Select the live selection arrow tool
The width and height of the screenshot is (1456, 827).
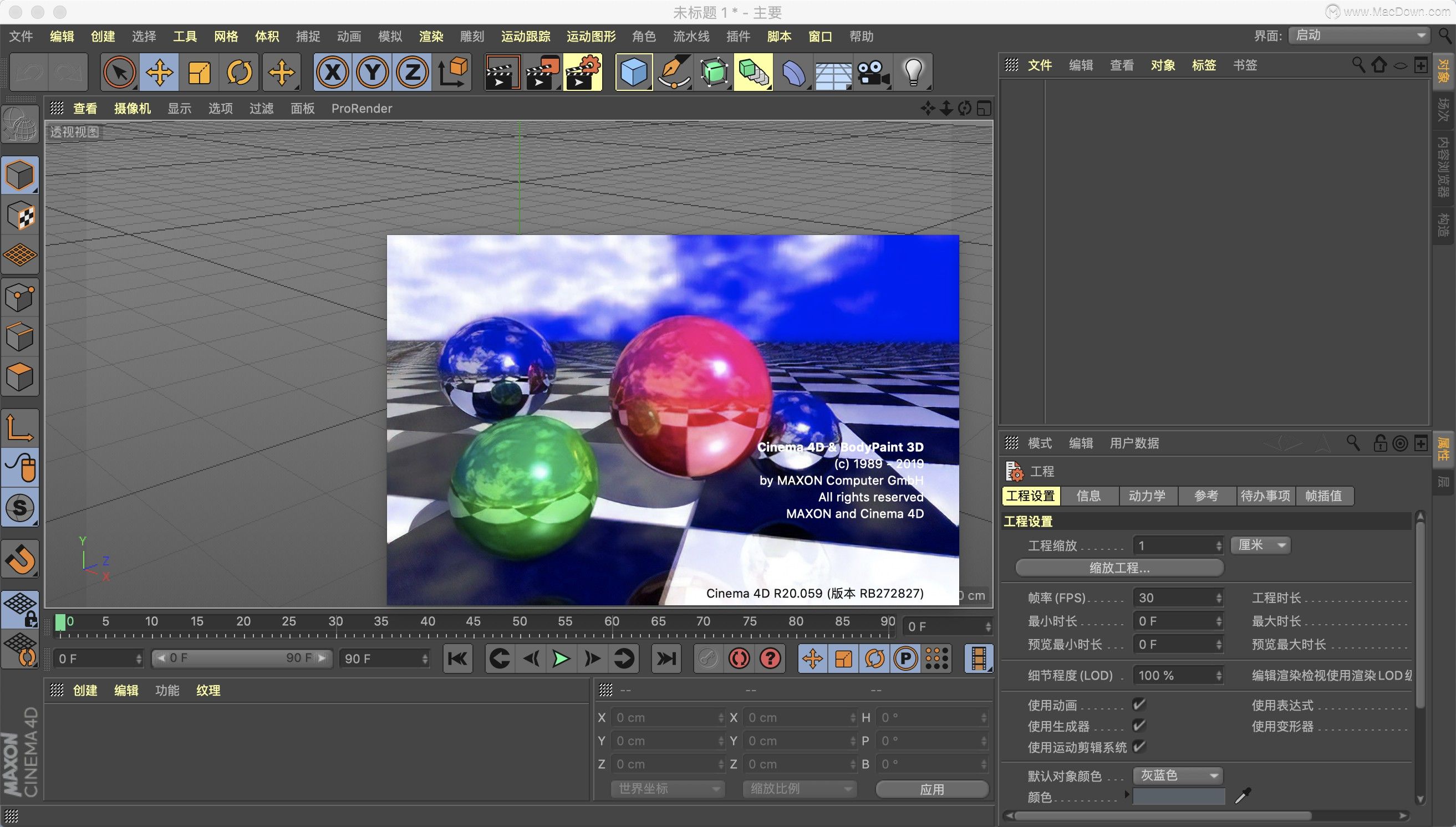[x=119, y=73]
